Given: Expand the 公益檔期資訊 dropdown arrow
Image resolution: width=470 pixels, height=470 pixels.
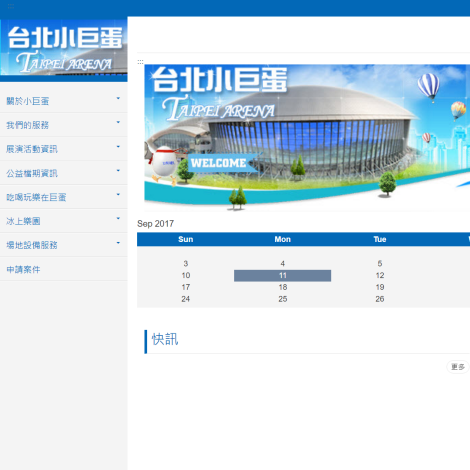Looking at the screenshot, I should pyautogui.click(x=118, y=171).
